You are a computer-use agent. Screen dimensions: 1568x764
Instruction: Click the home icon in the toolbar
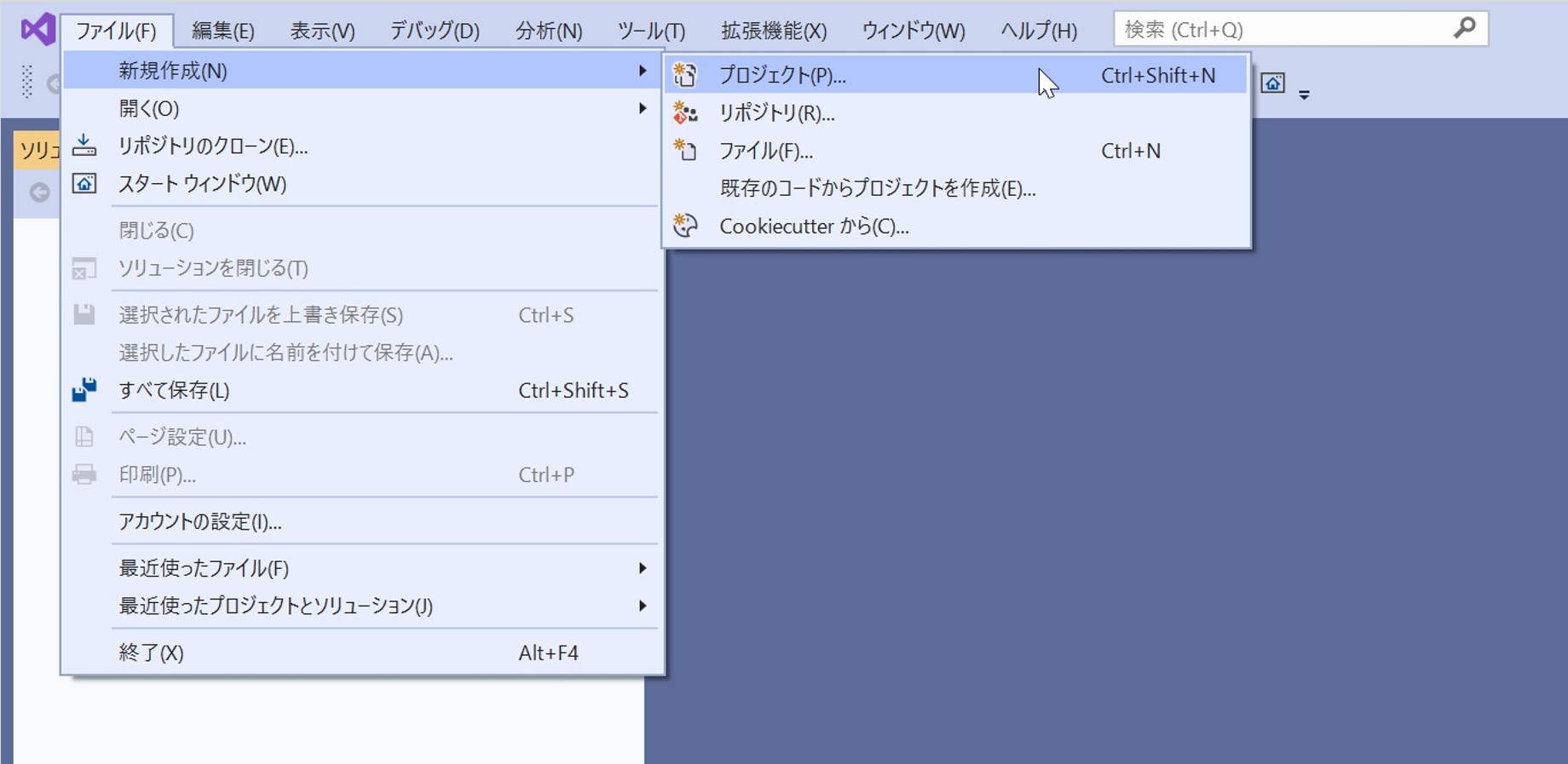click(1272, 83)
